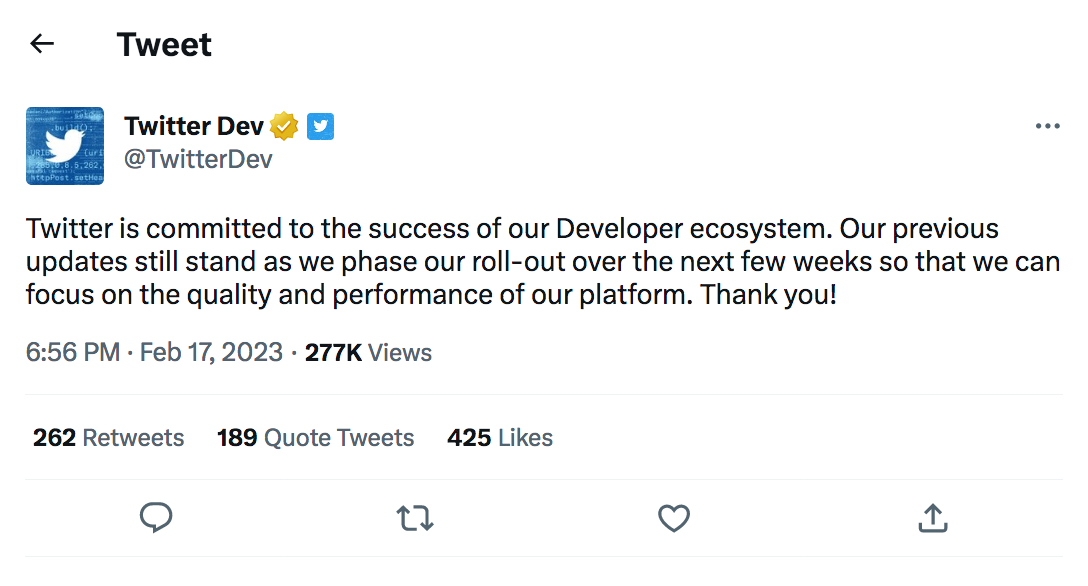Click the Tweet page heading
Screen dimensions: 1088x586
(x=164, y=44)
